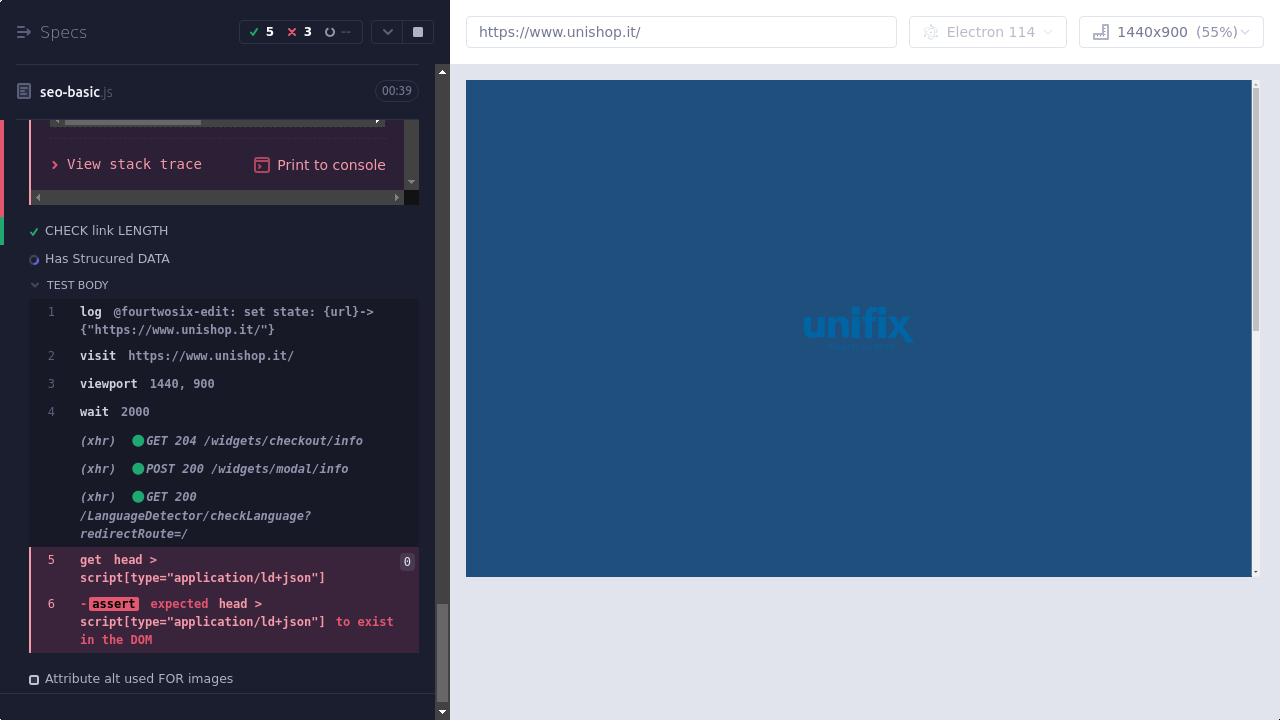Viewport: 1280px width, 720px height.
Task: Open the 1440x900 viewport dropdown
Action: tap(1171, 32)
